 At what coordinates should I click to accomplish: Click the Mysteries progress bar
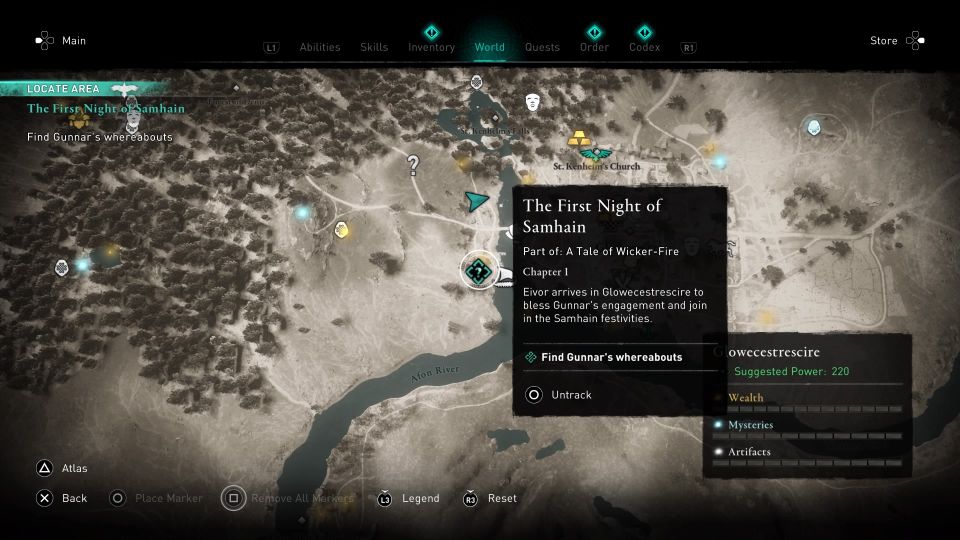coord(807,436)
